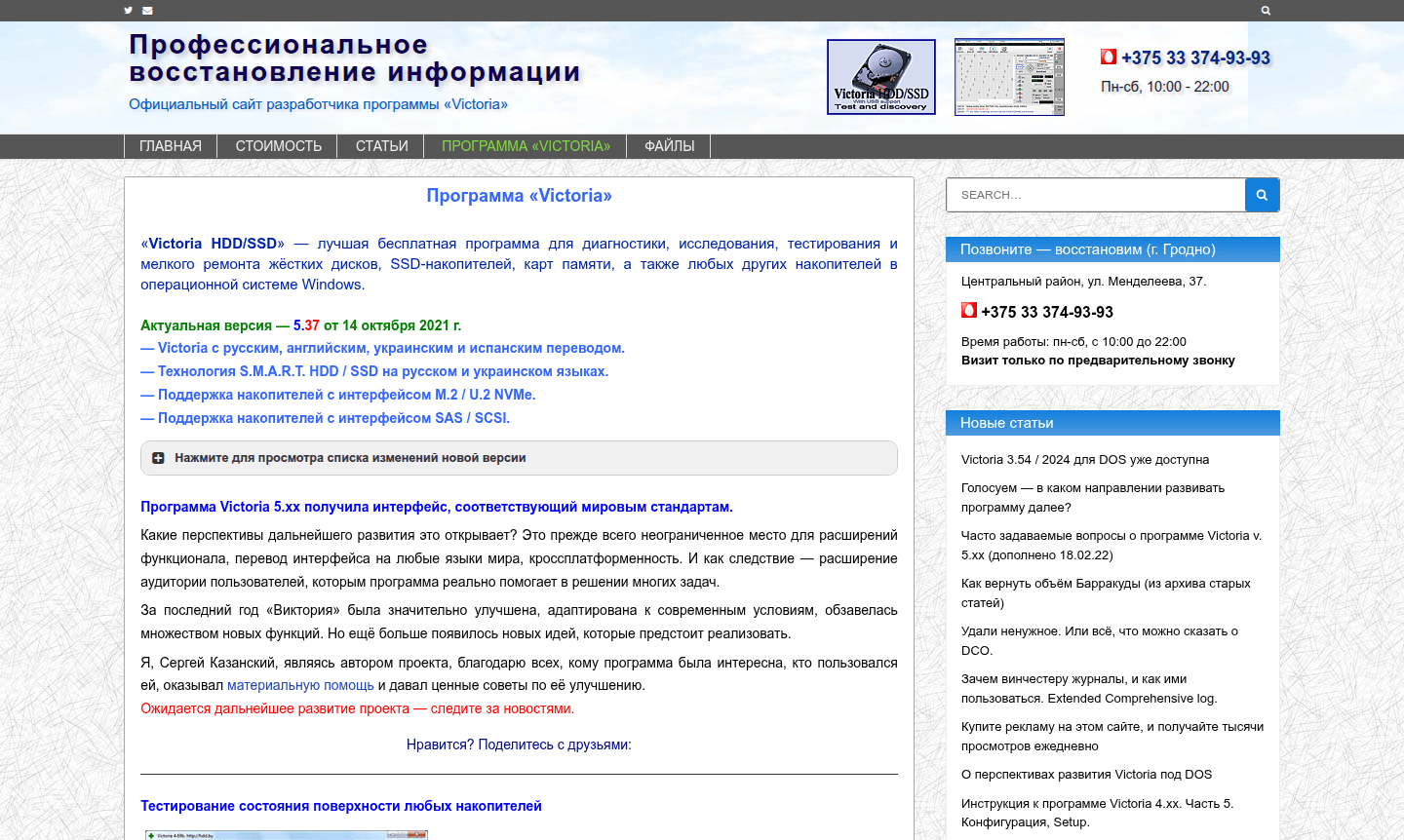Screen dimensions: 1404x840
Task: Open the Victoria program interface screenshot in header
Action: 1009,76
